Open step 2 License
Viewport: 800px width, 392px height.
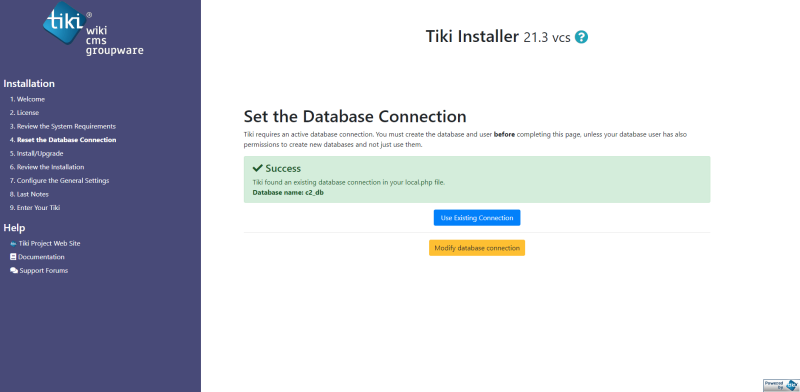pyautogui.click(x=24, y=112)
